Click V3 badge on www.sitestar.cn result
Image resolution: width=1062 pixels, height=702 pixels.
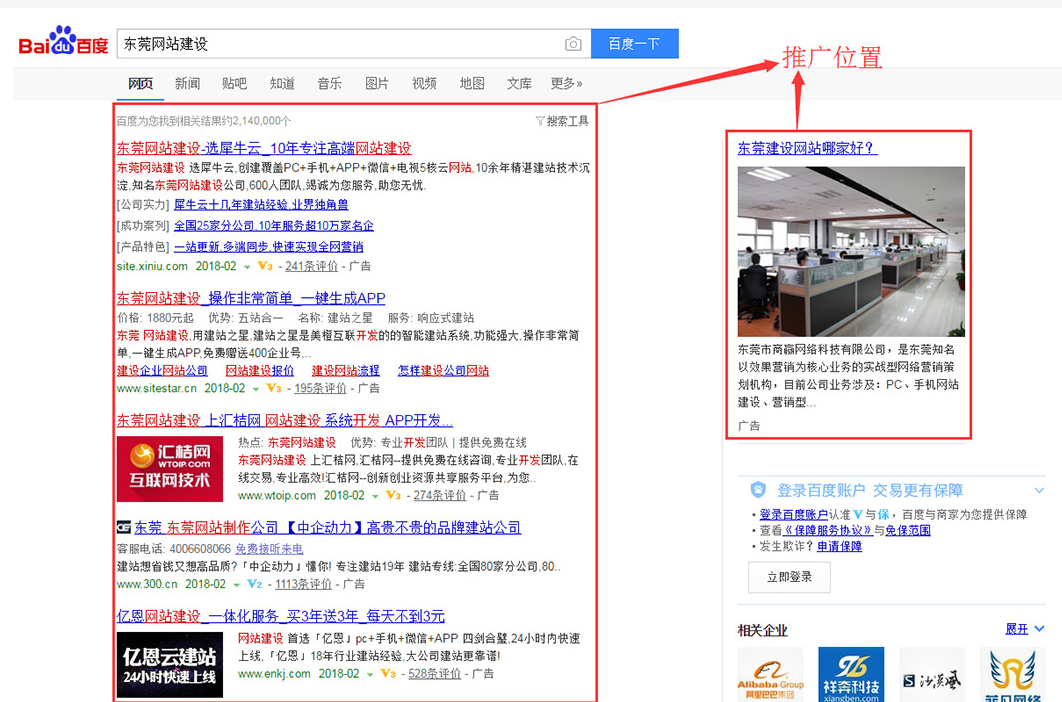[274, 388]
